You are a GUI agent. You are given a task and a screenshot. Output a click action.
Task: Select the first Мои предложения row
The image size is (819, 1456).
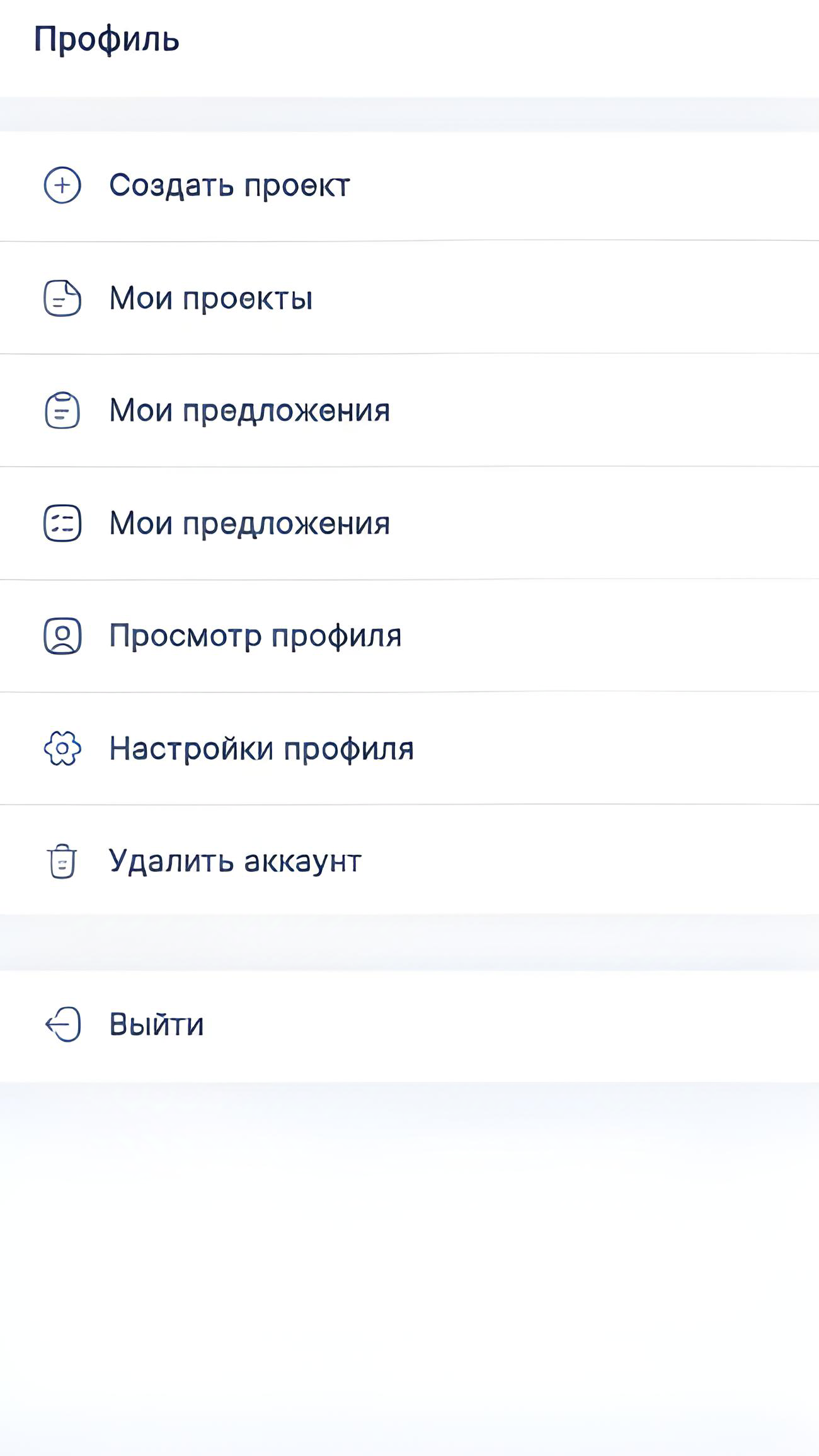(x=249, y=410)
